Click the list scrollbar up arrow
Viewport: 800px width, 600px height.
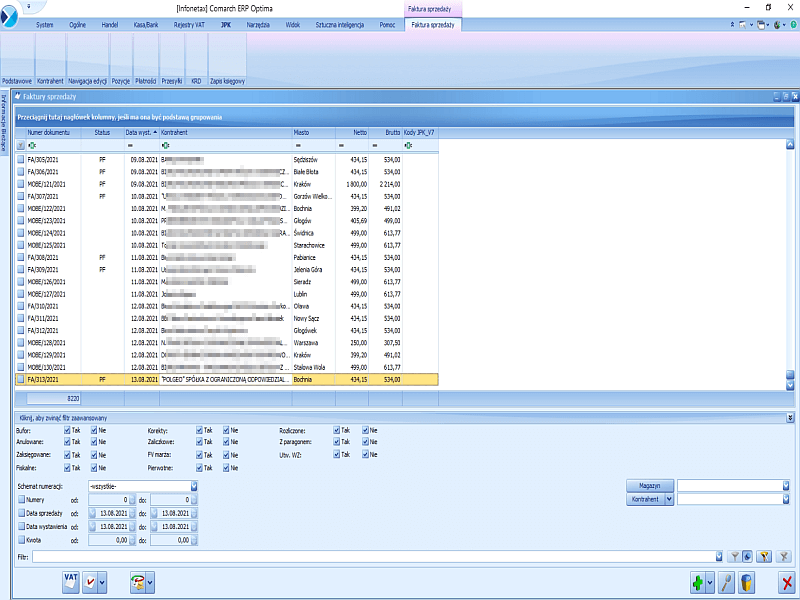point(790,145)
